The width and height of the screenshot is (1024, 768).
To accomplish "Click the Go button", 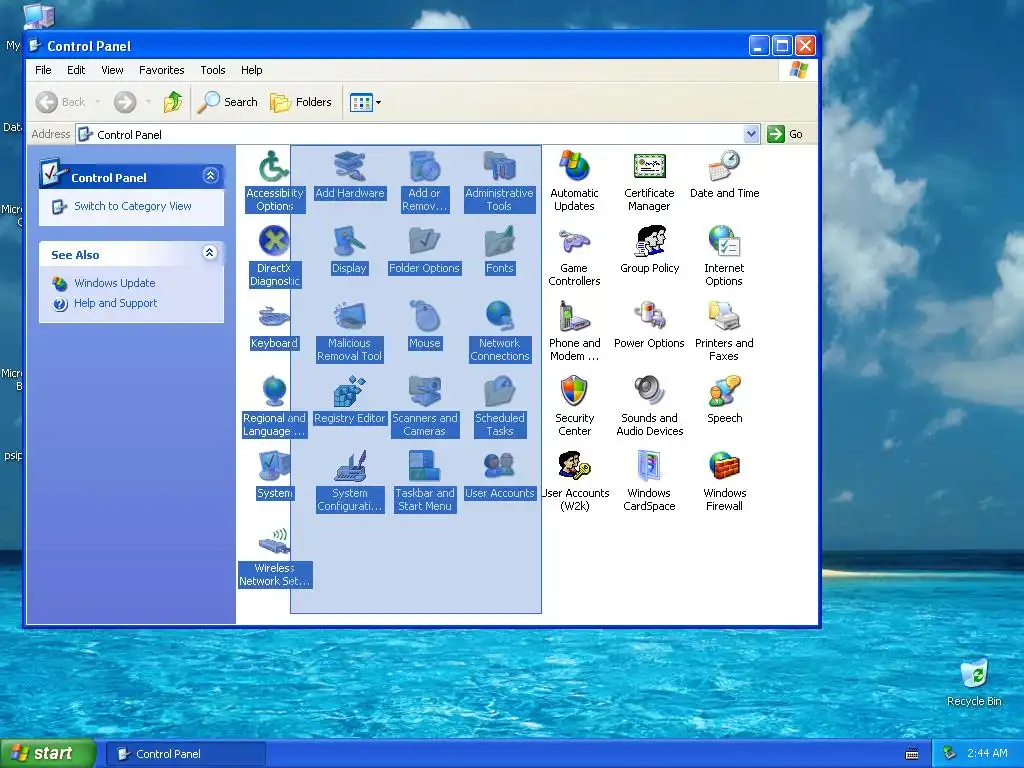I will point(786,134).
